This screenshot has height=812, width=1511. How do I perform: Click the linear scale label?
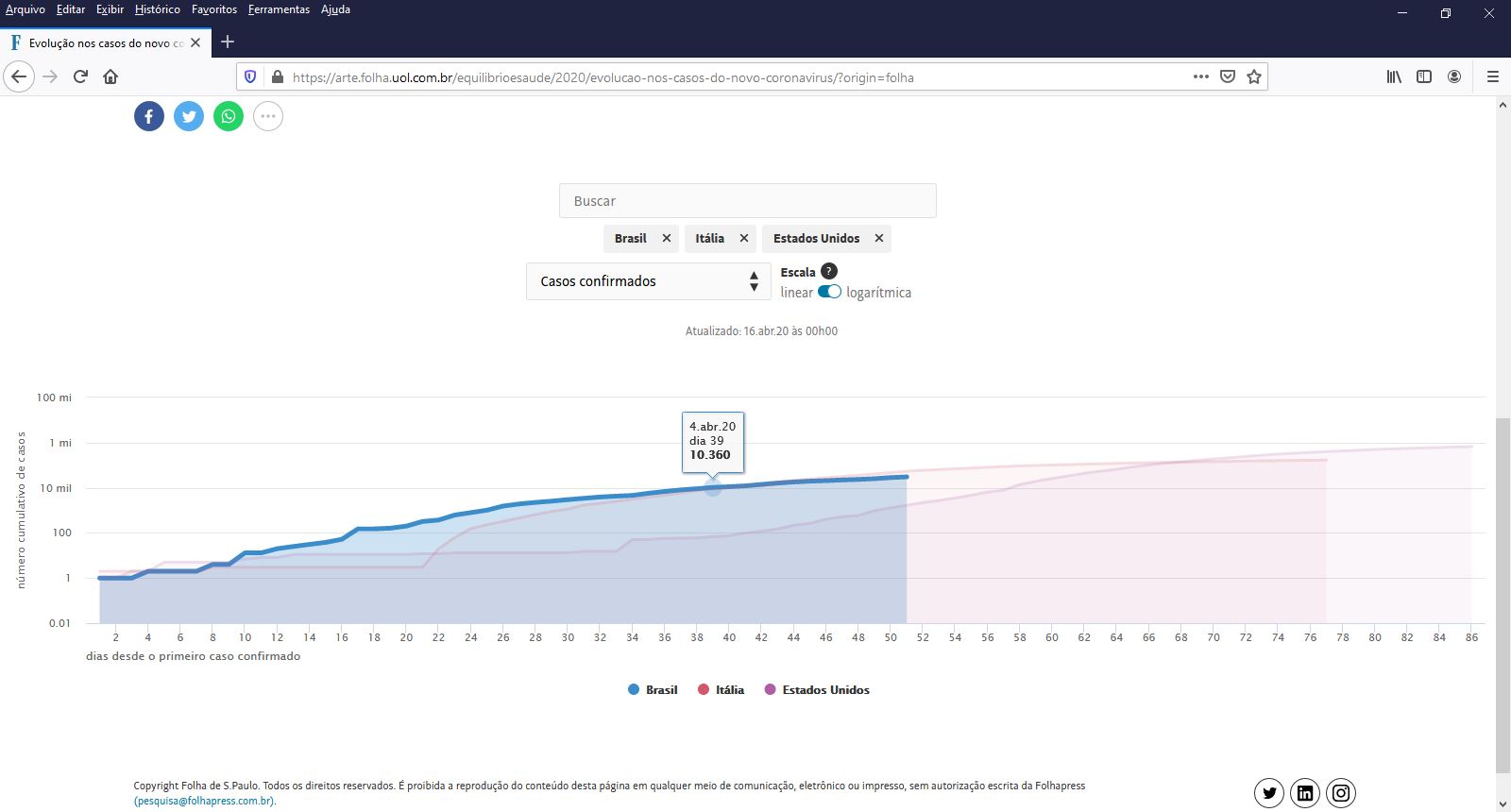click(796, 293)
